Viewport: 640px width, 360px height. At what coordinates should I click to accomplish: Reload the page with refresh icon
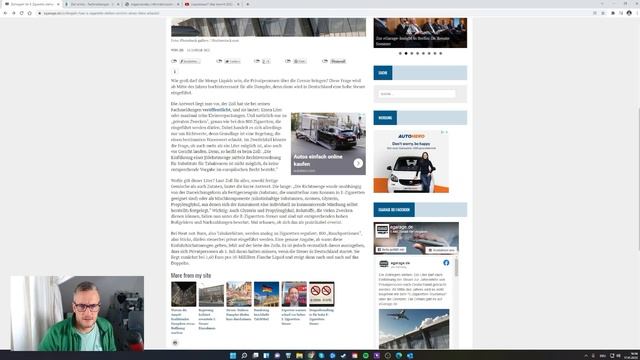22,13
